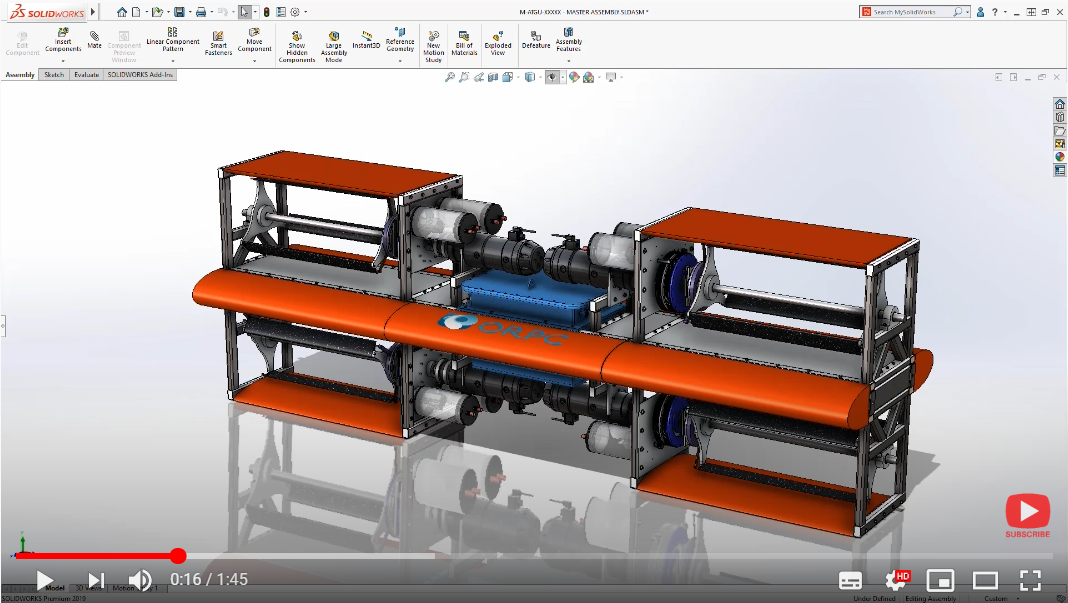Click the Rebuild traffic light icon
Image resolution: width=1068 pixels, height=603 pixels.
pyautogui.click(x=266, y=12)
